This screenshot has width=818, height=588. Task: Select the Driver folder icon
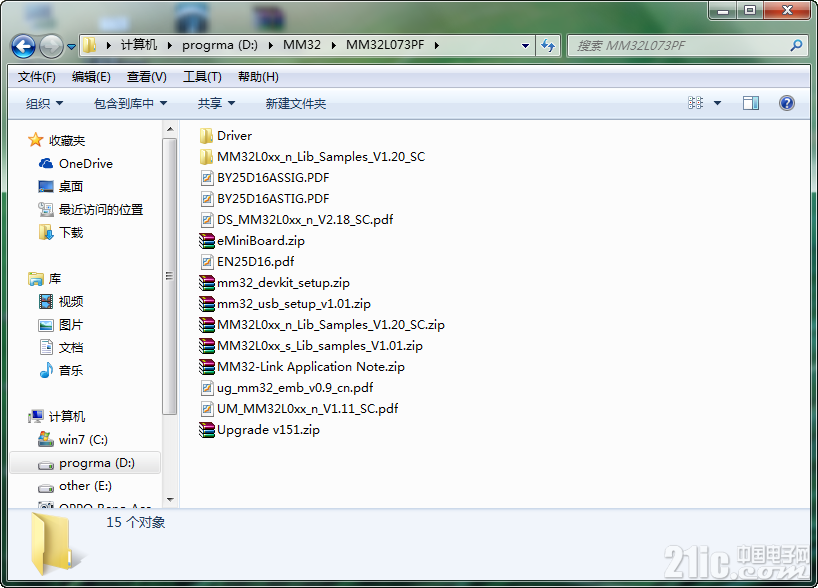pos(206,136)
